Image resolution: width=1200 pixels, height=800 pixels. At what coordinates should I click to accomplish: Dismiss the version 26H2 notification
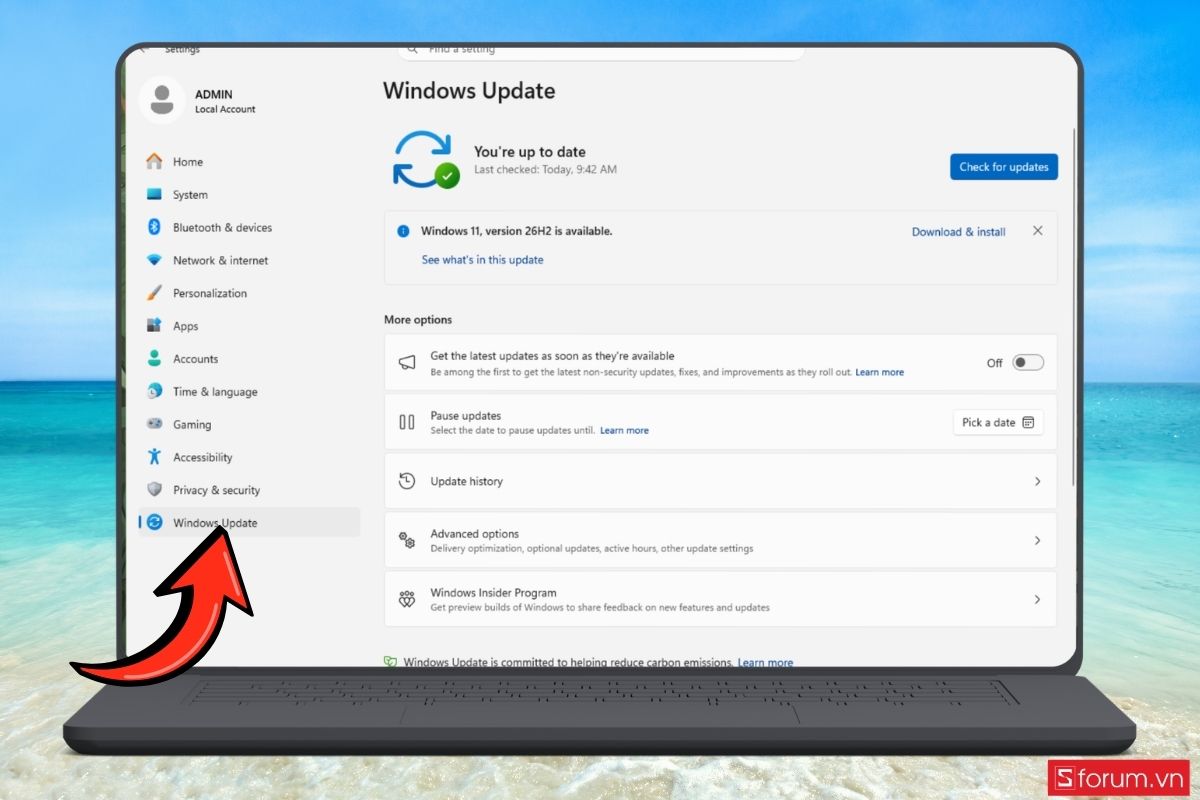coord(1038,231)
